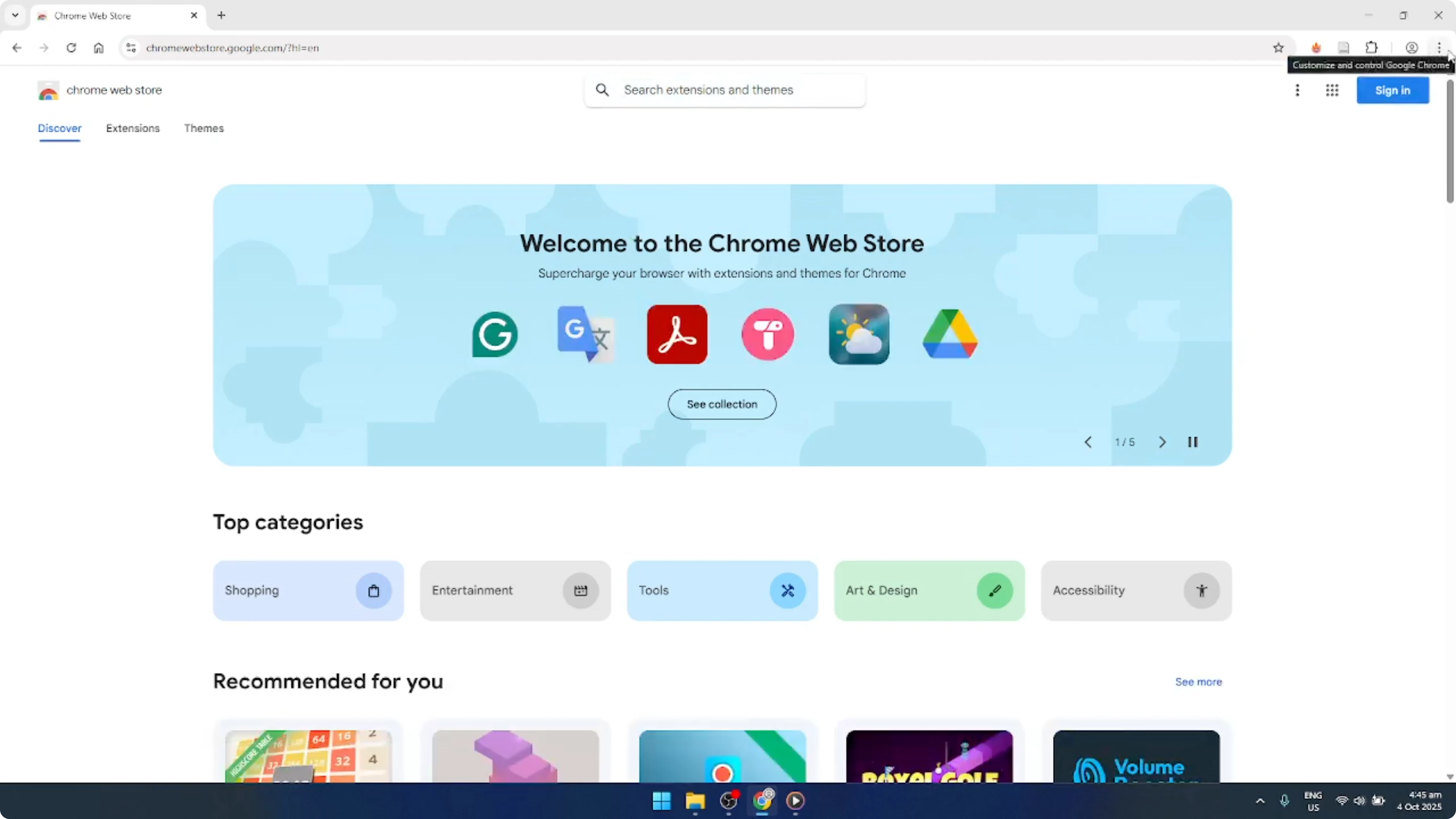The height and width of the screenshot is (819, 1456).
Task: Reload the Chrome Web Store page
Action: click(x=71, y=48)
